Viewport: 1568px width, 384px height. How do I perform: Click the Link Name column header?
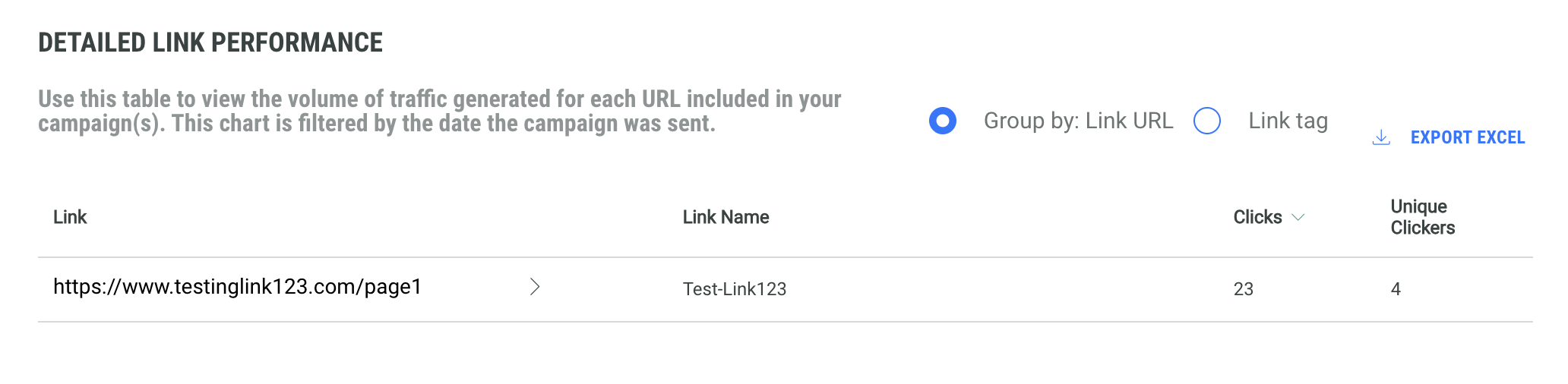(726, 217)
